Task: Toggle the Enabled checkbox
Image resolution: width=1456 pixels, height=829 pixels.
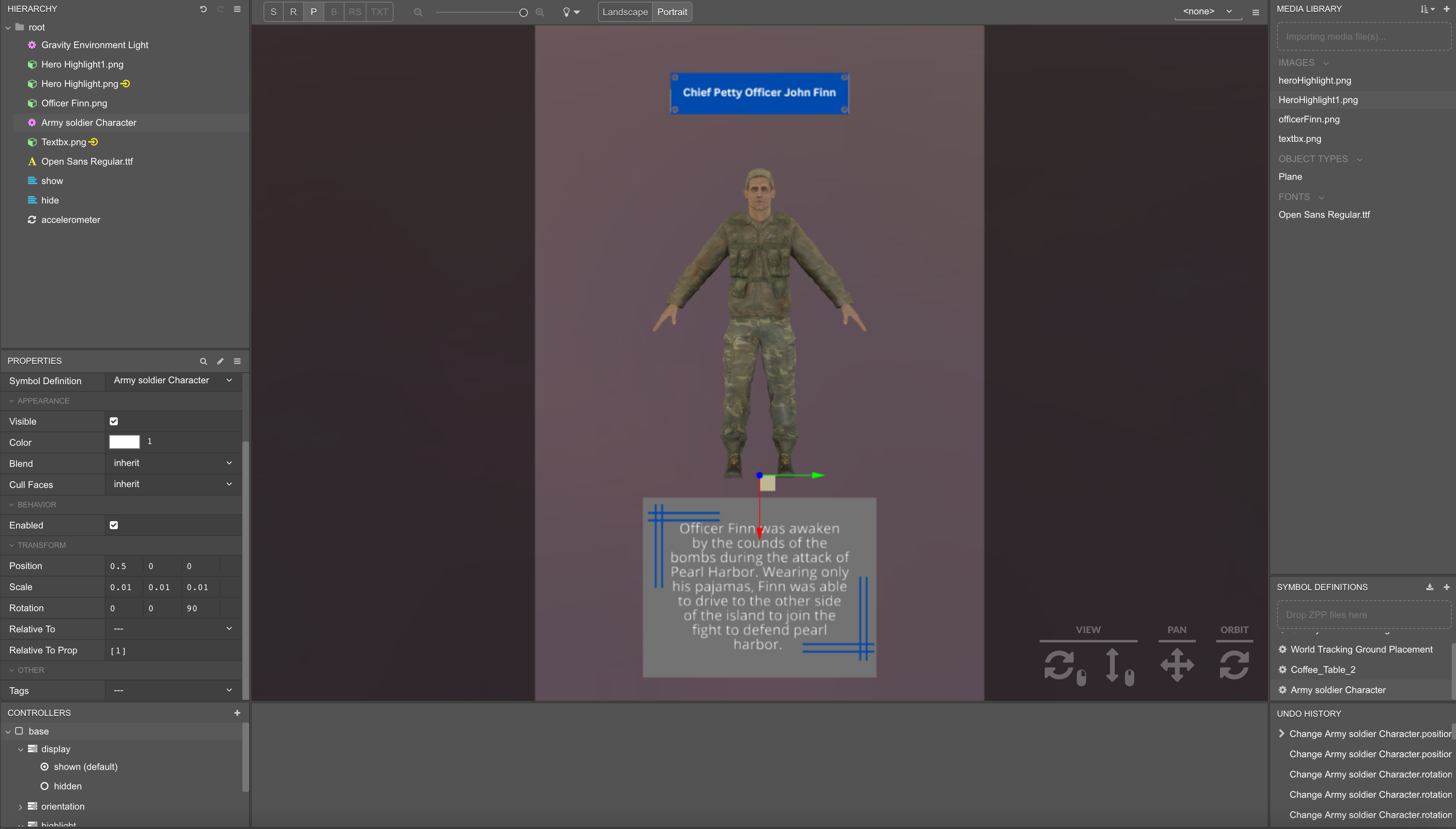Action: [x=114, y=525]
